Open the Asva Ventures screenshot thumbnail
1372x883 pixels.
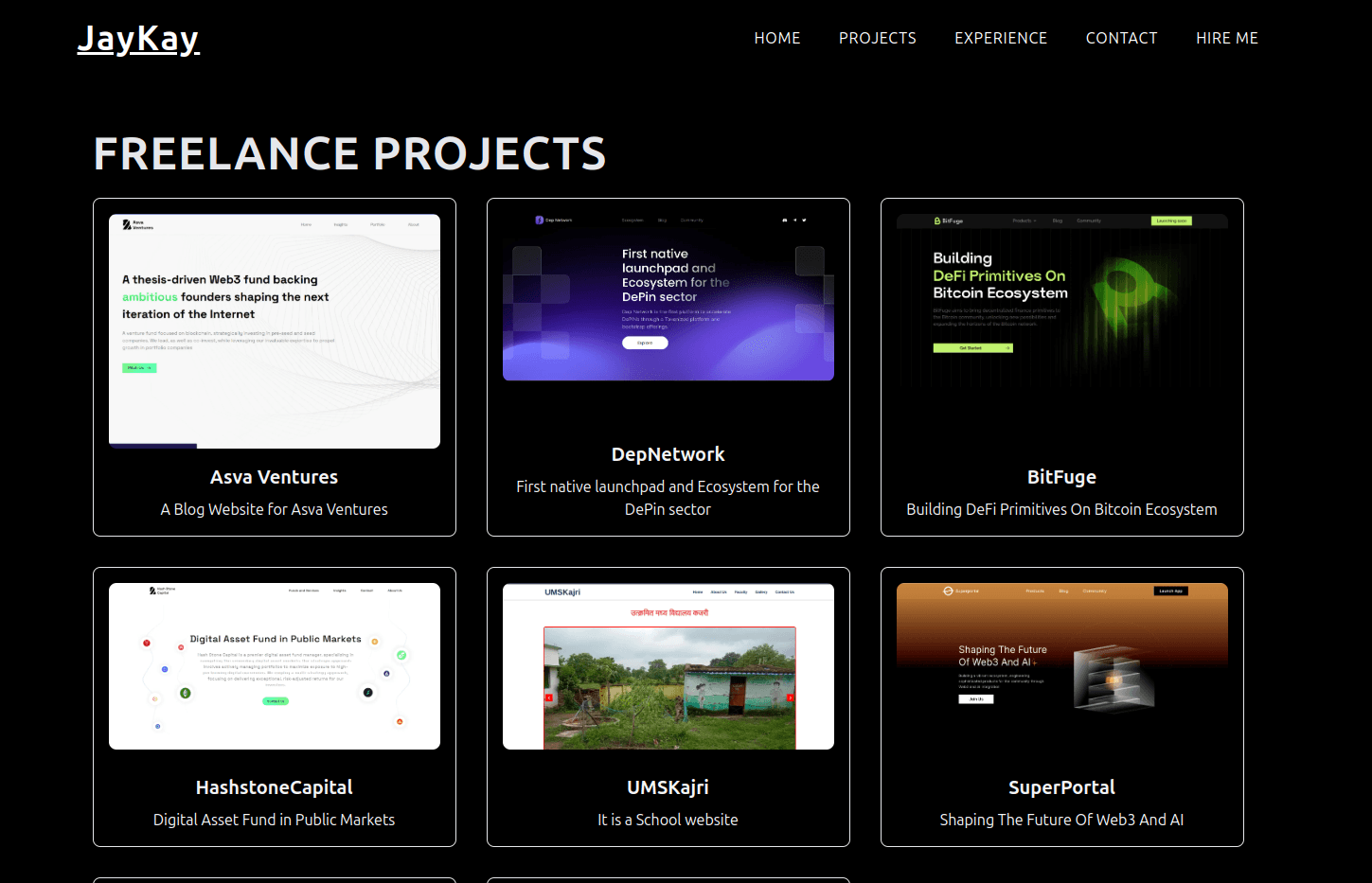[x=275, y=331]
